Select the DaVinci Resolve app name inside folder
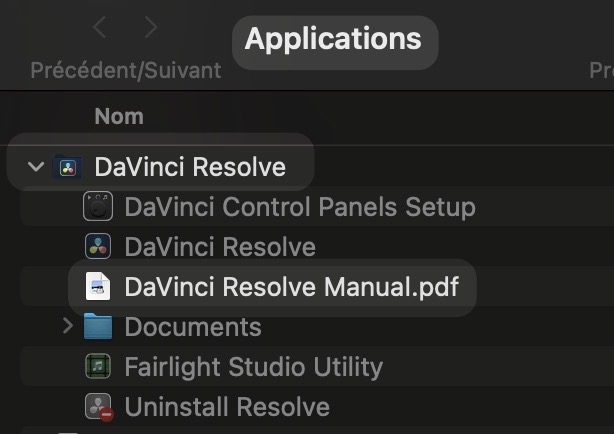 pos(220,247)
